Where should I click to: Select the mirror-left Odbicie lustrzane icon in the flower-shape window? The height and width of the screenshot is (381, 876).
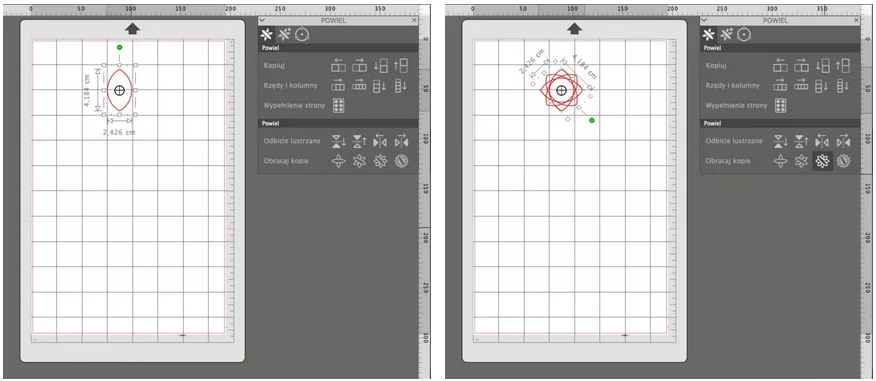822,141
